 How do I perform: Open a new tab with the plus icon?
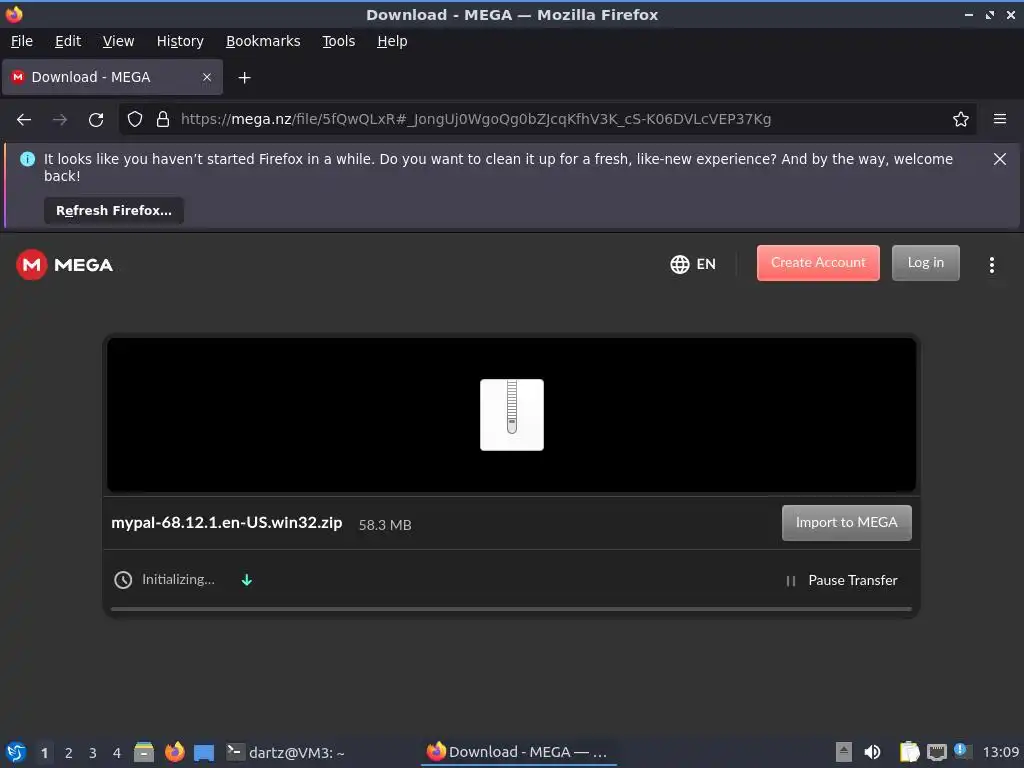[244, 78]
